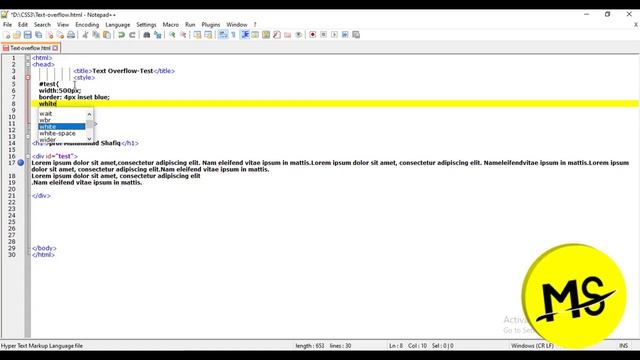Click the Redo toolbar icon
The width and height of the screenshot is (640, 360).
point(132,35)
